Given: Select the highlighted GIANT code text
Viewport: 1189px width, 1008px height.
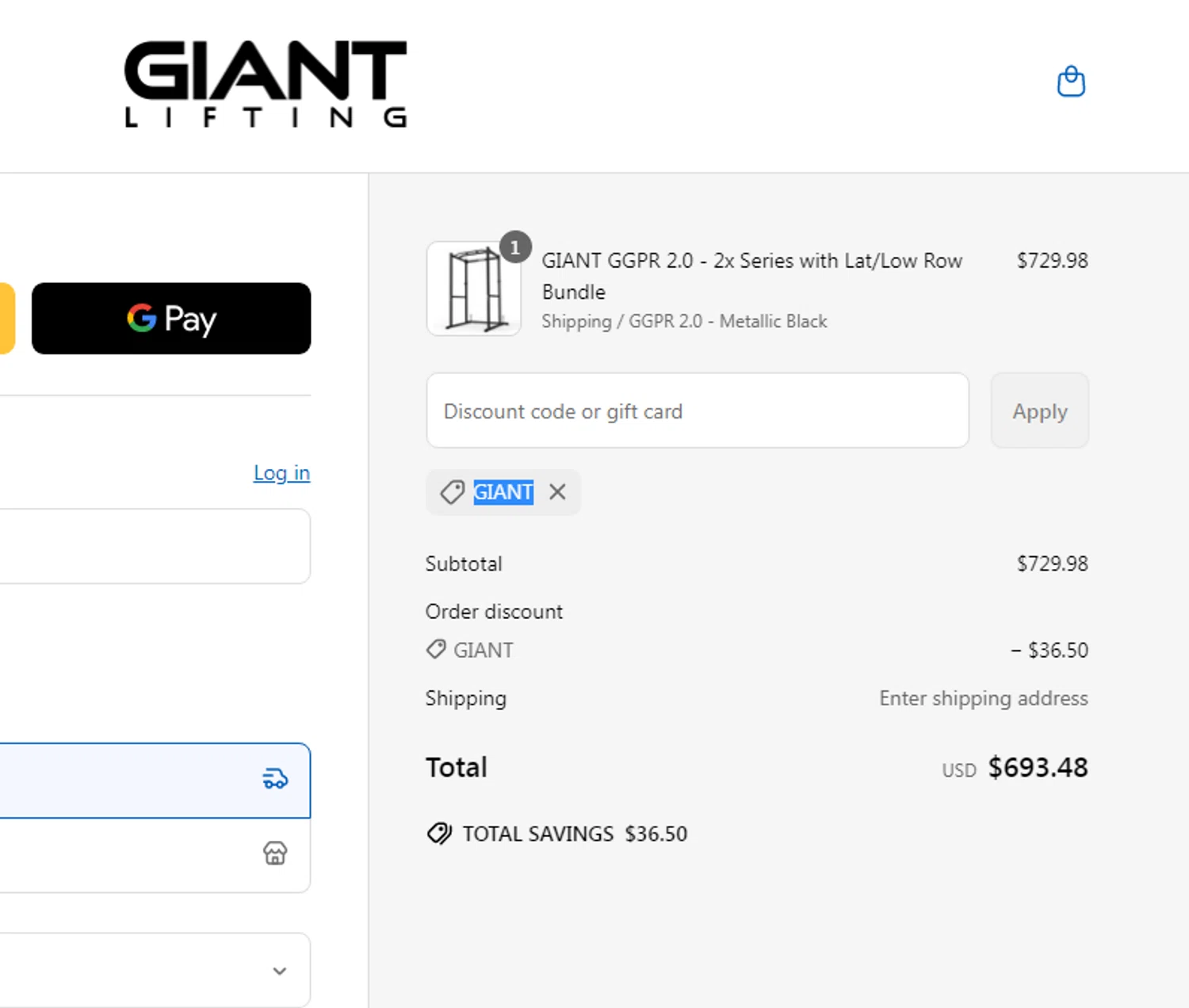Looking at the screenshot, I should point(503,492).
